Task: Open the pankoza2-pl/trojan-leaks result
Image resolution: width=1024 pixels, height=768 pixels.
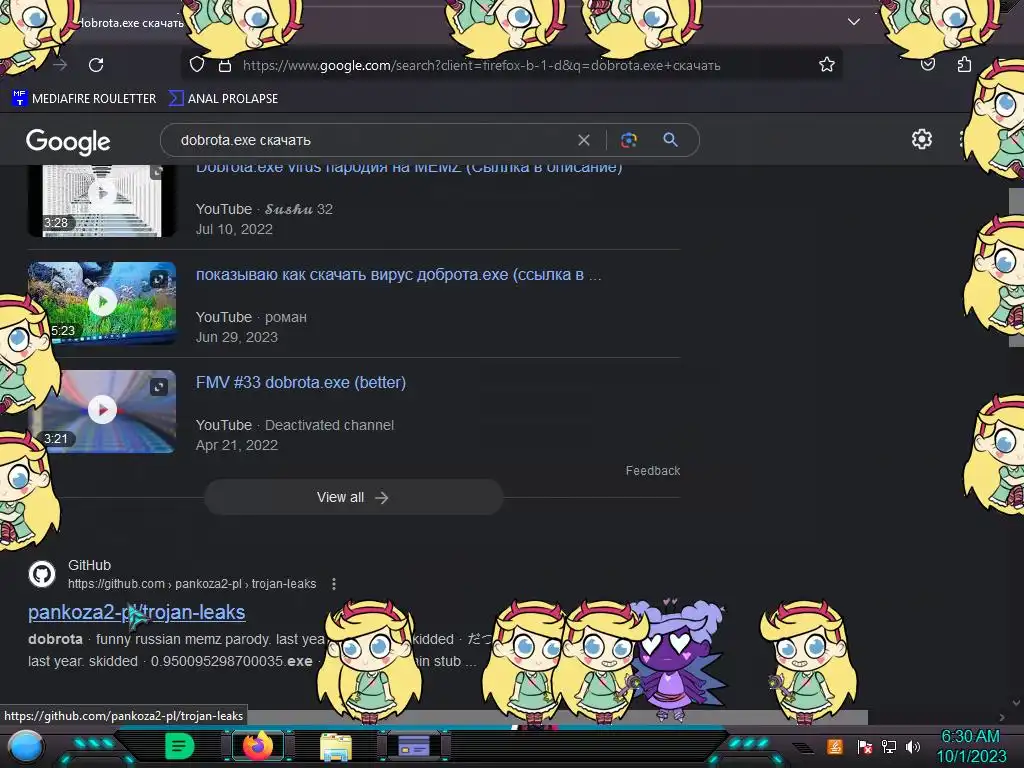Action: (x=136, y=612)
